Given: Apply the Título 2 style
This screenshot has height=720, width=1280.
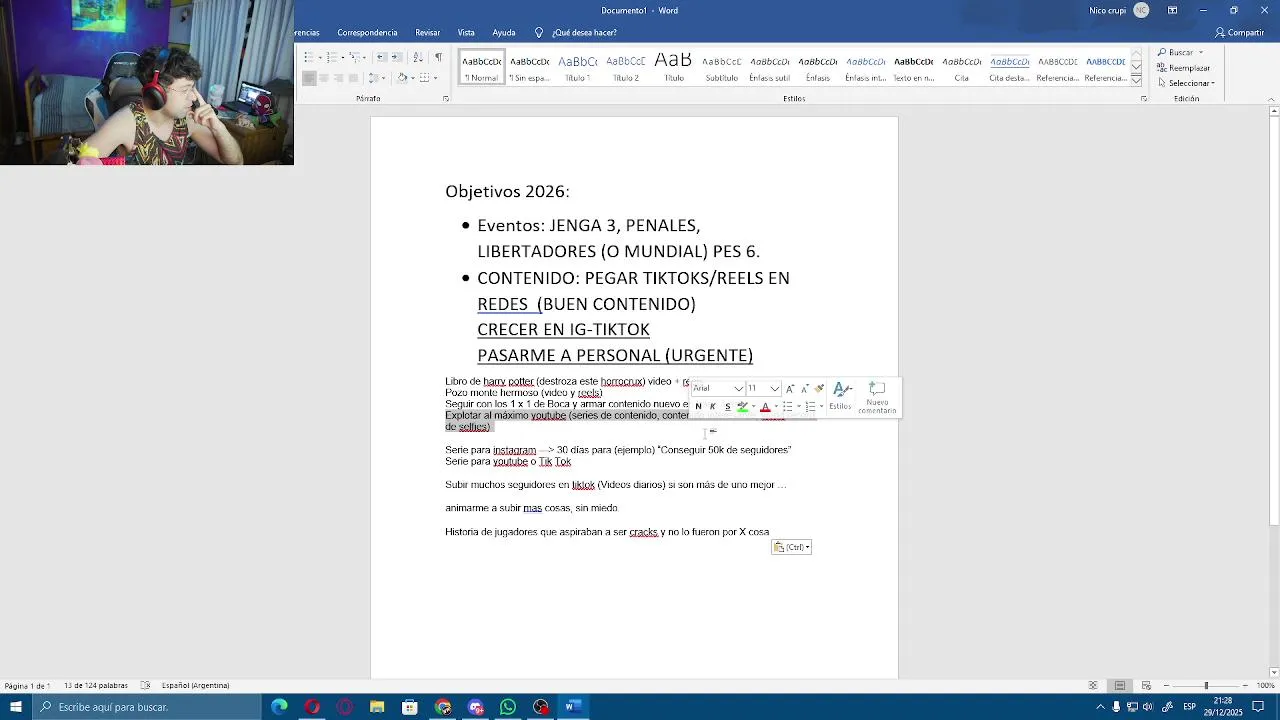Looking at the screenshot, I should click(x=625, y=67).
